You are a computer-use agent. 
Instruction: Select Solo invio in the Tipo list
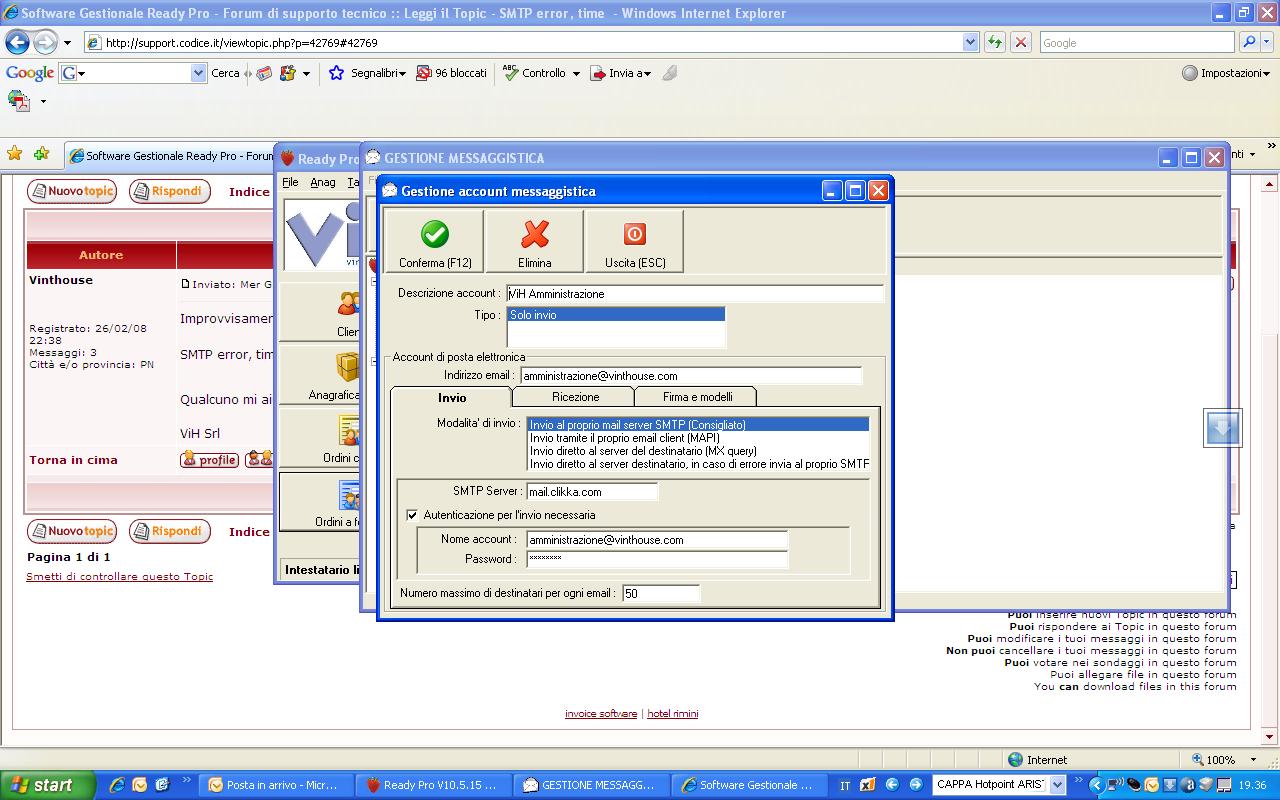(615, 315)
